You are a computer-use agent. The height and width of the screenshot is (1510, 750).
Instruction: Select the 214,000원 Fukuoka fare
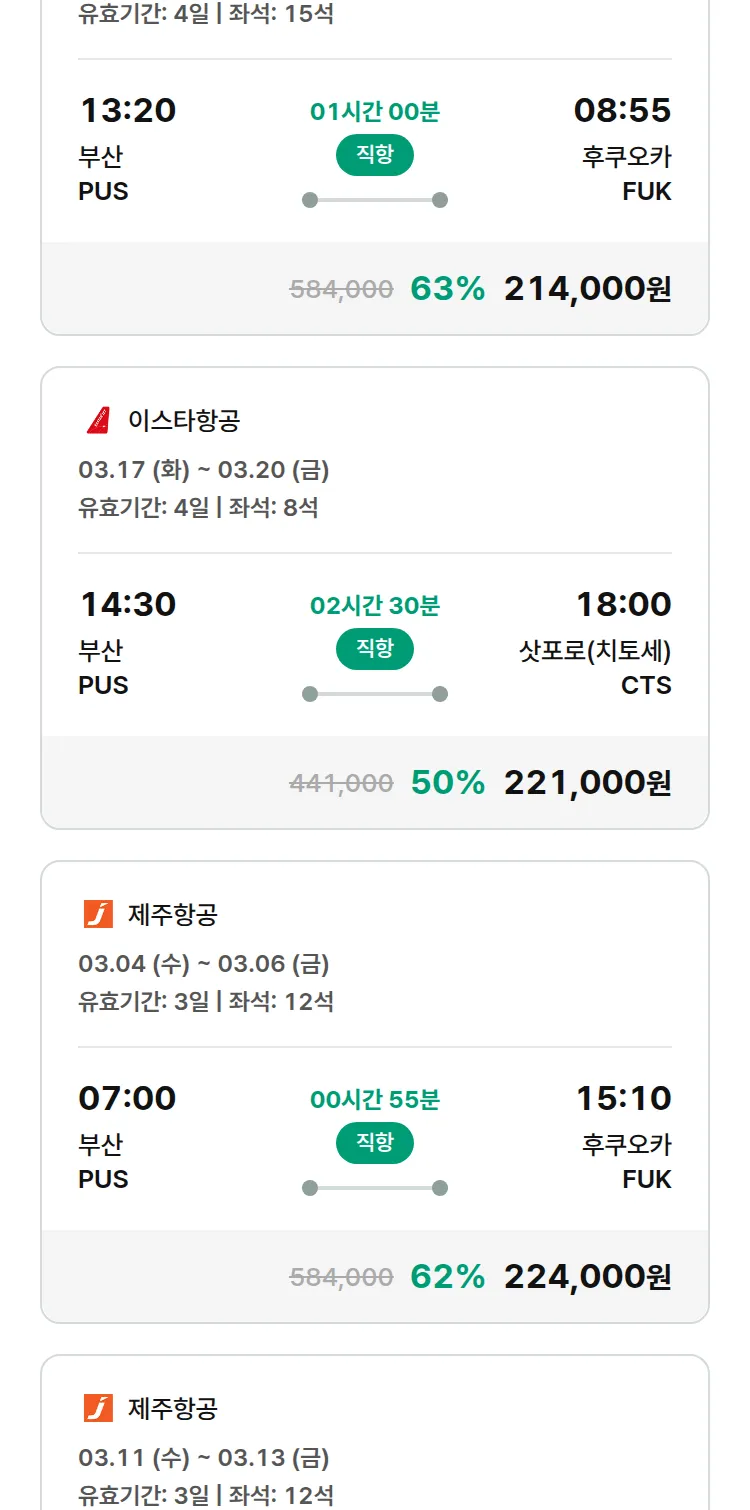pos(587,289)
